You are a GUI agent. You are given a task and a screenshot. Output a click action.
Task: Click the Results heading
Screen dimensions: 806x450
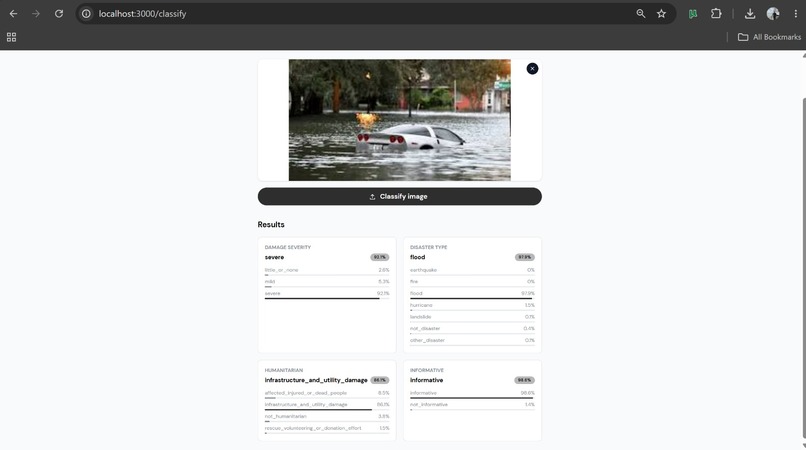click(271, 225)
